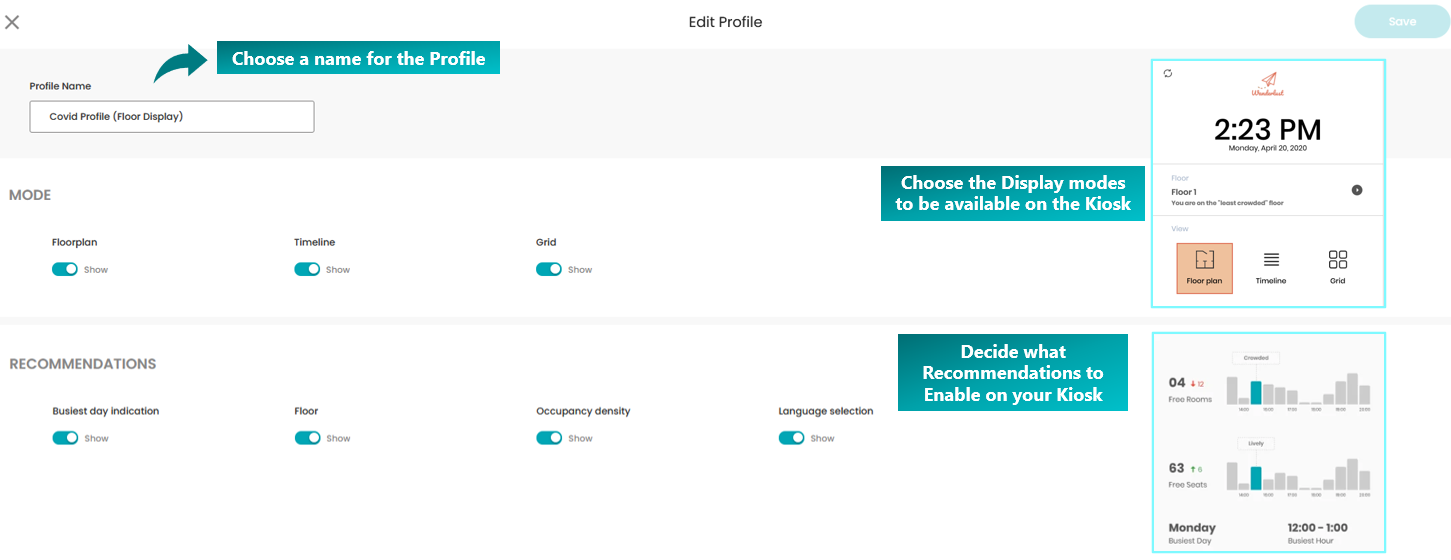
Task: Click the Wanderlust paper plane logo
Action: [1268, 84]
